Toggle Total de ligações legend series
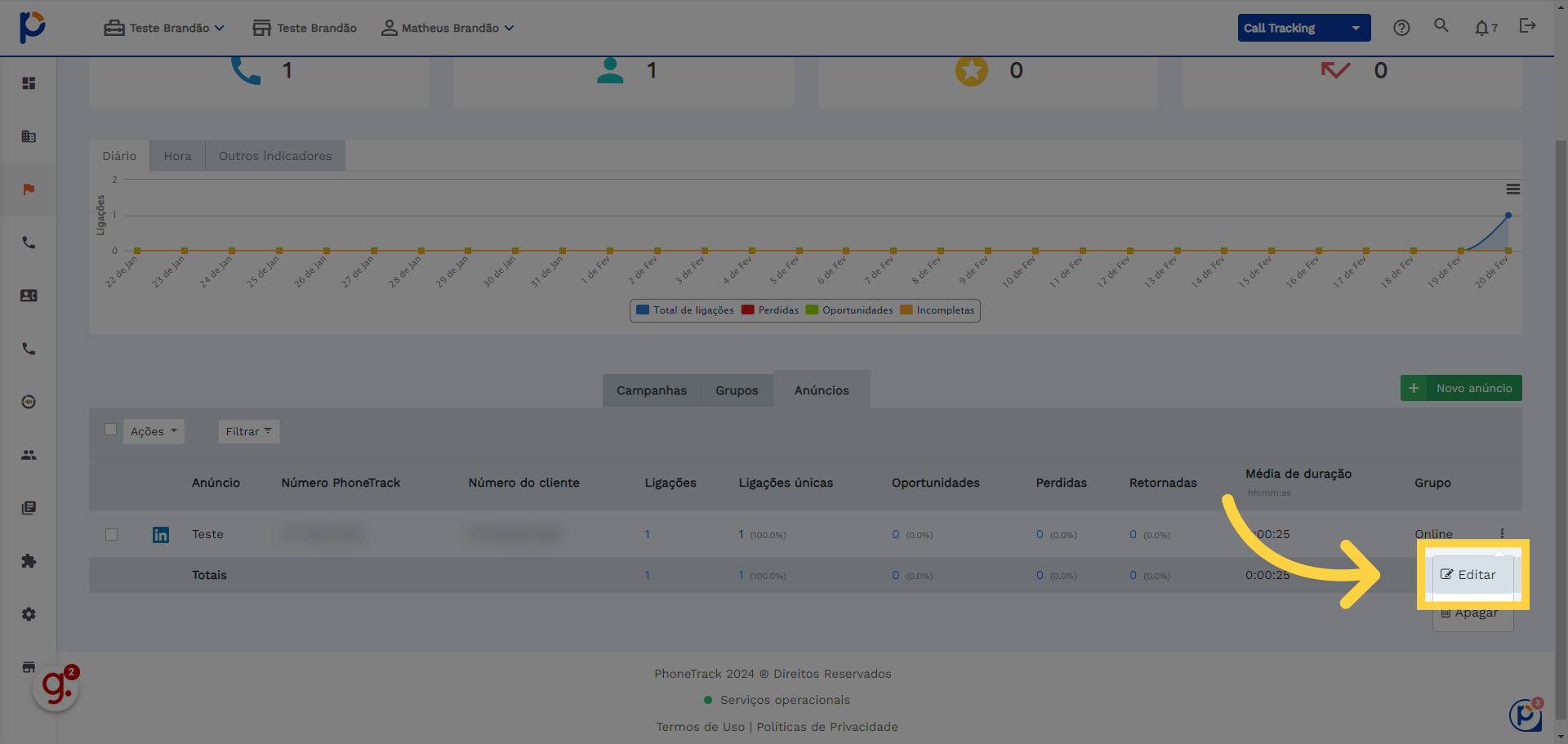The image size is (1568, 744). 685,310
